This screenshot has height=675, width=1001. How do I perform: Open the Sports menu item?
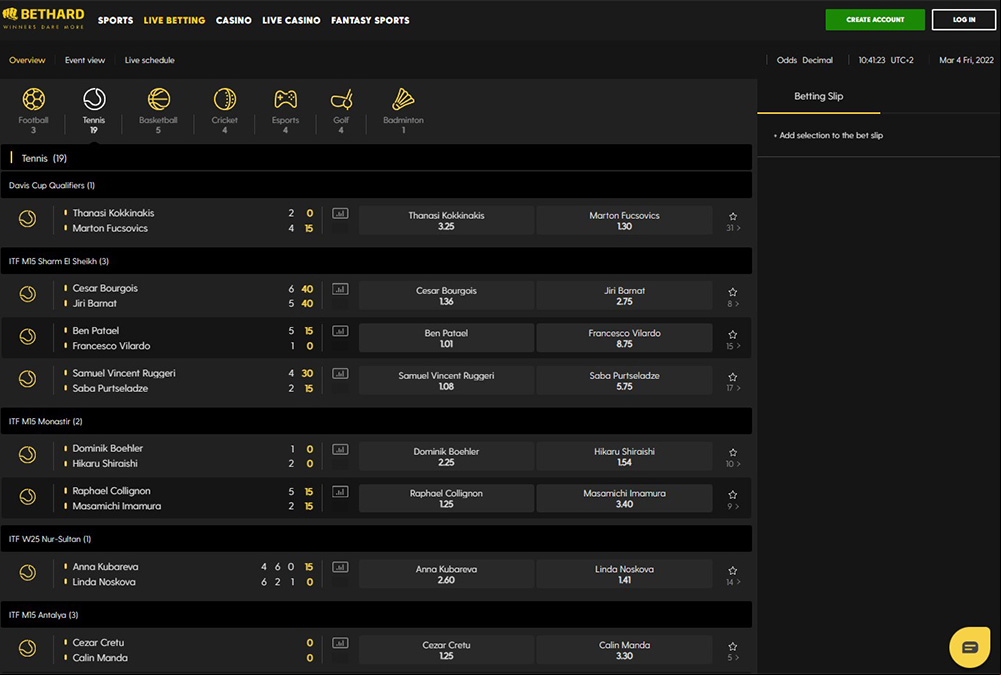point(116,20)
